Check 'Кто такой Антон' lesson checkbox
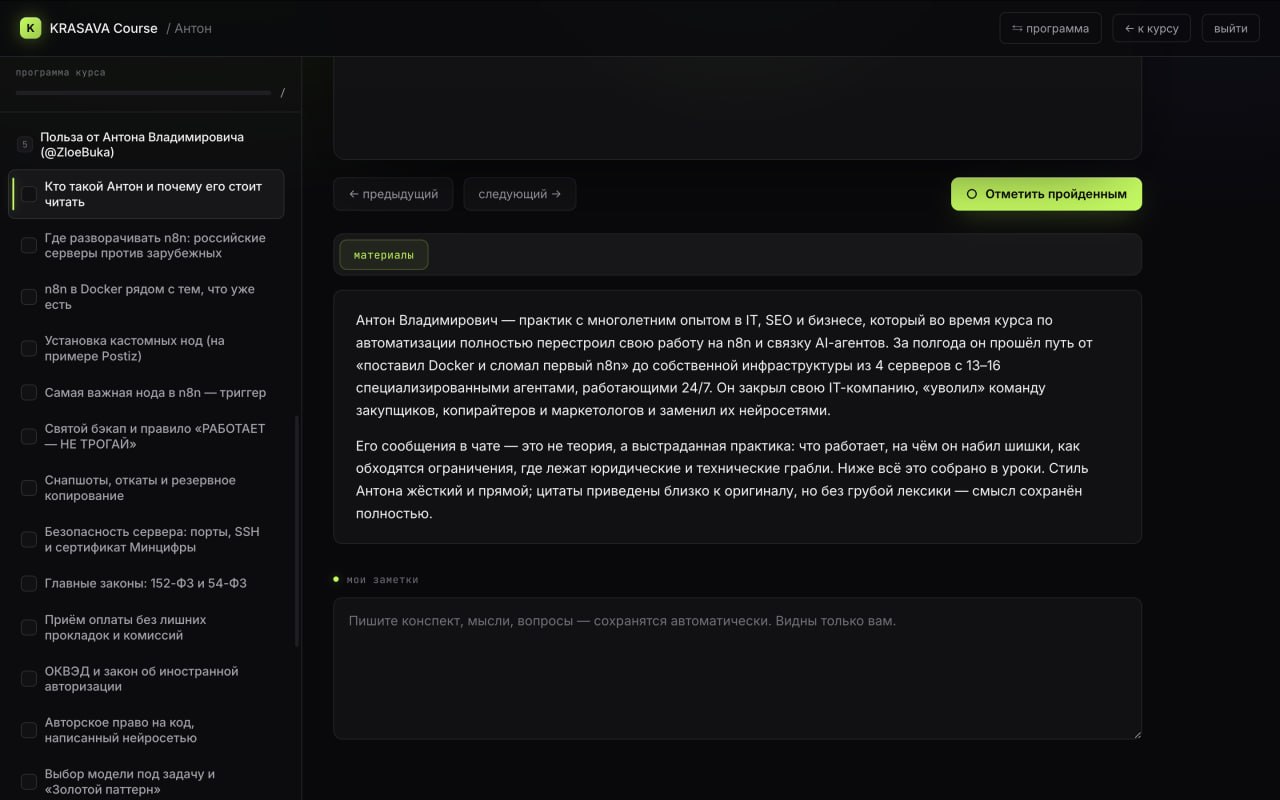 click(x=29, y=194)
